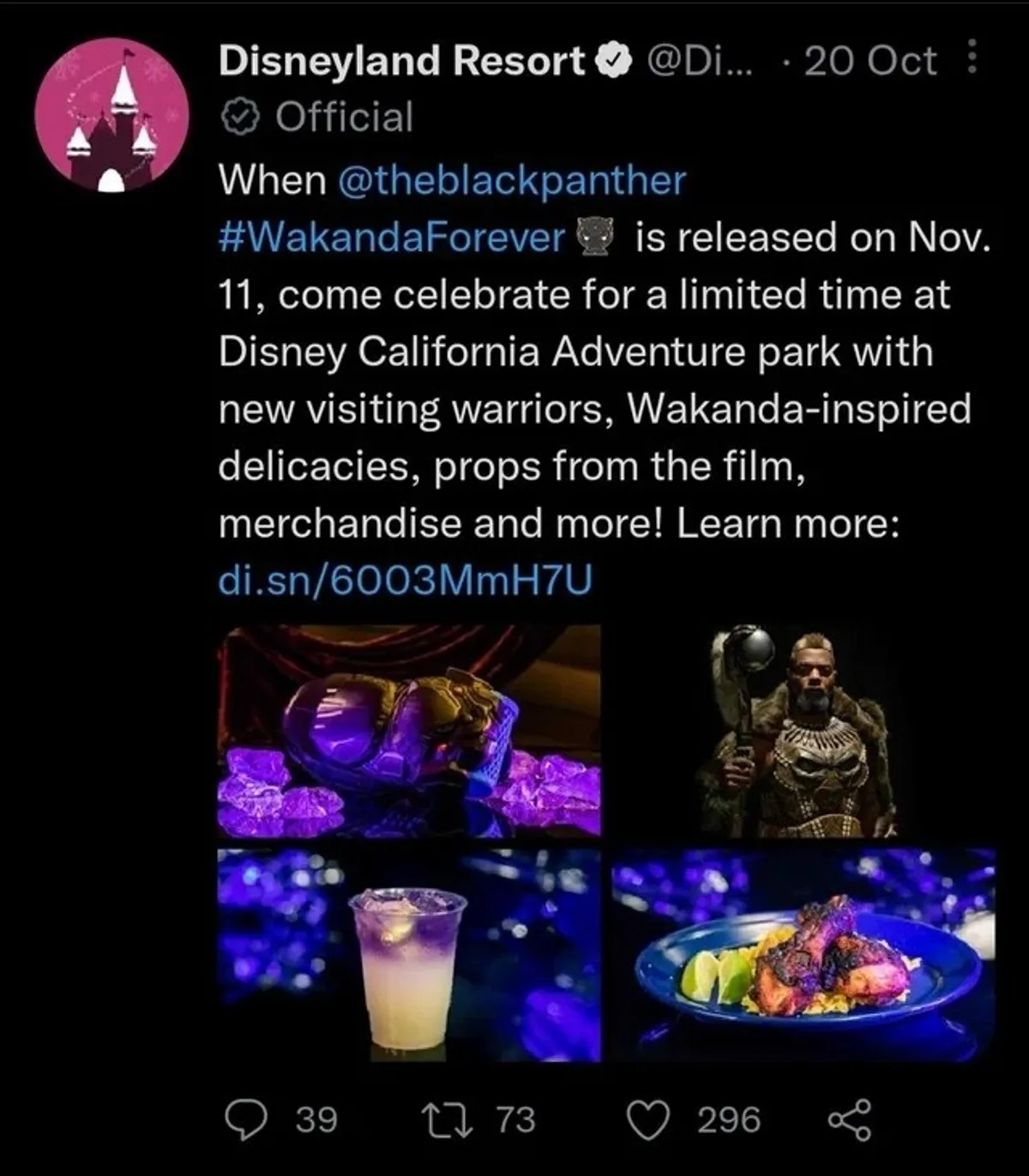Open the three-dot more options menu
The height and width of the screenshot is (1176, 1029).
972,57
